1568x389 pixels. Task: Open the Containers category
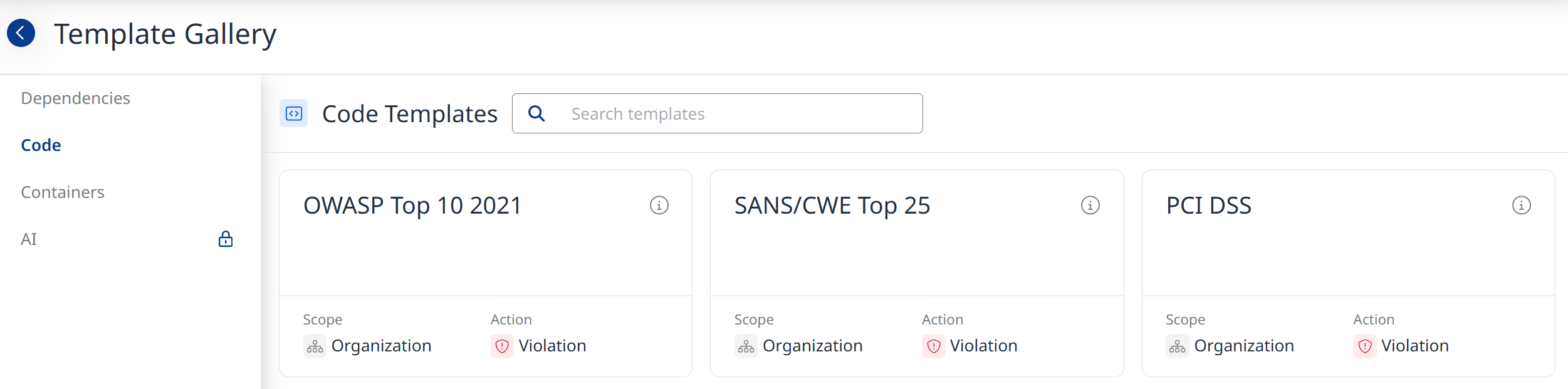coord(63,192)
